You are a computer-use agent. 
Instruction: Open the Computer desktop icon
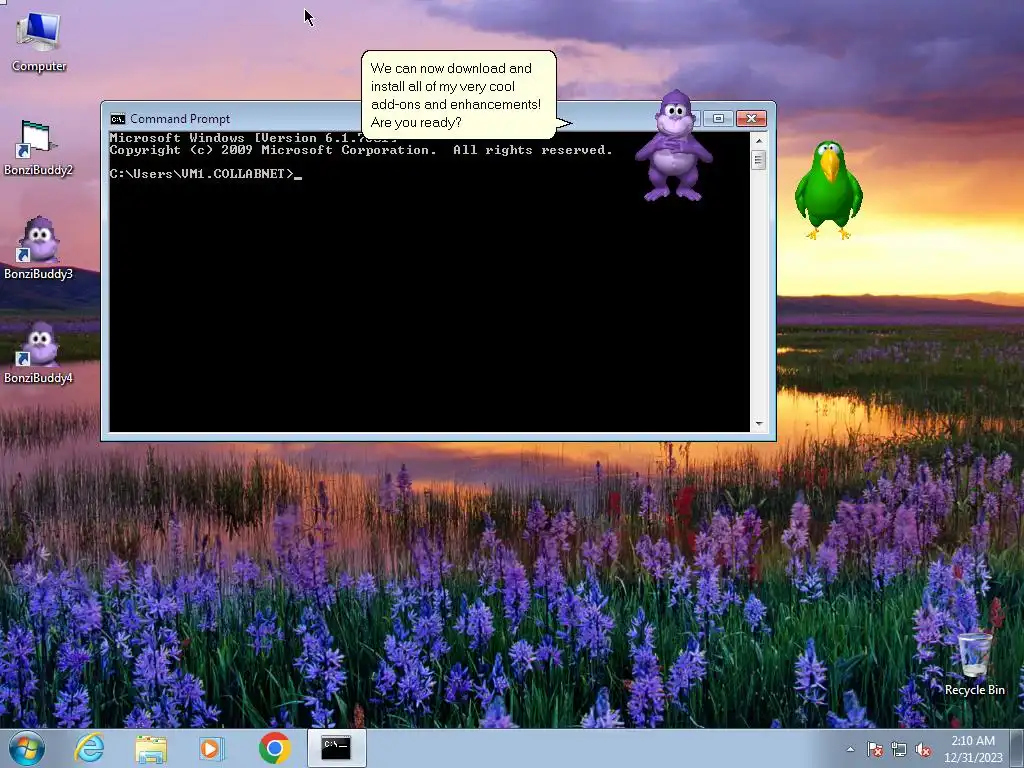pos(39,42)
